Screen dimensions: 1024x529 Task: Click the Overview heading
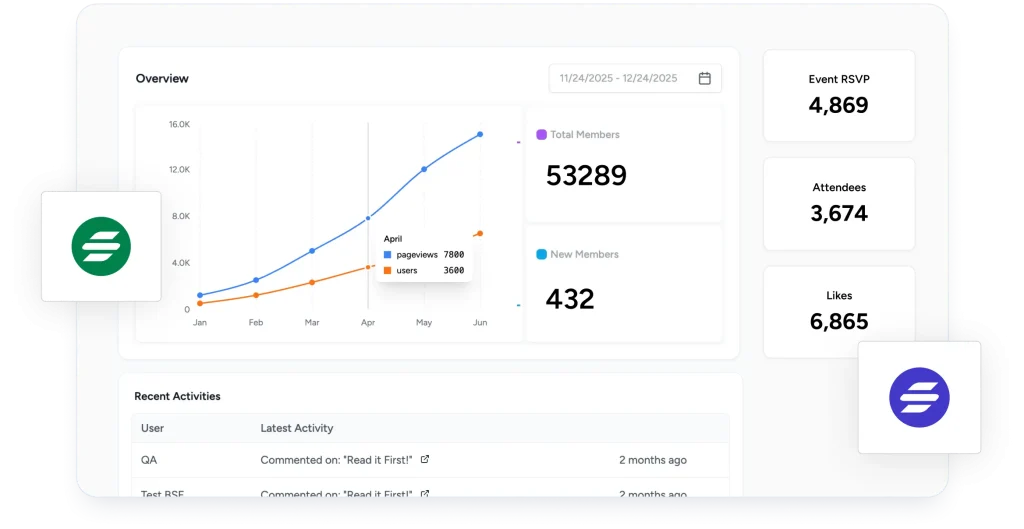(162, 78)
